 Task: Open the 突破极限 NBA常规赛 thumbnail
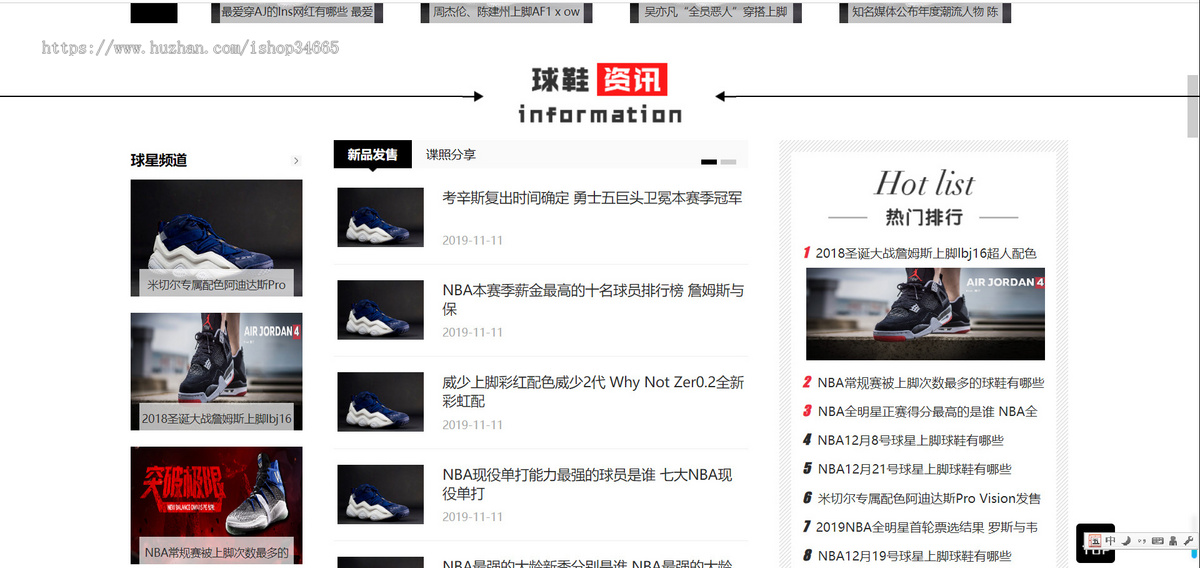coord(216,505)
